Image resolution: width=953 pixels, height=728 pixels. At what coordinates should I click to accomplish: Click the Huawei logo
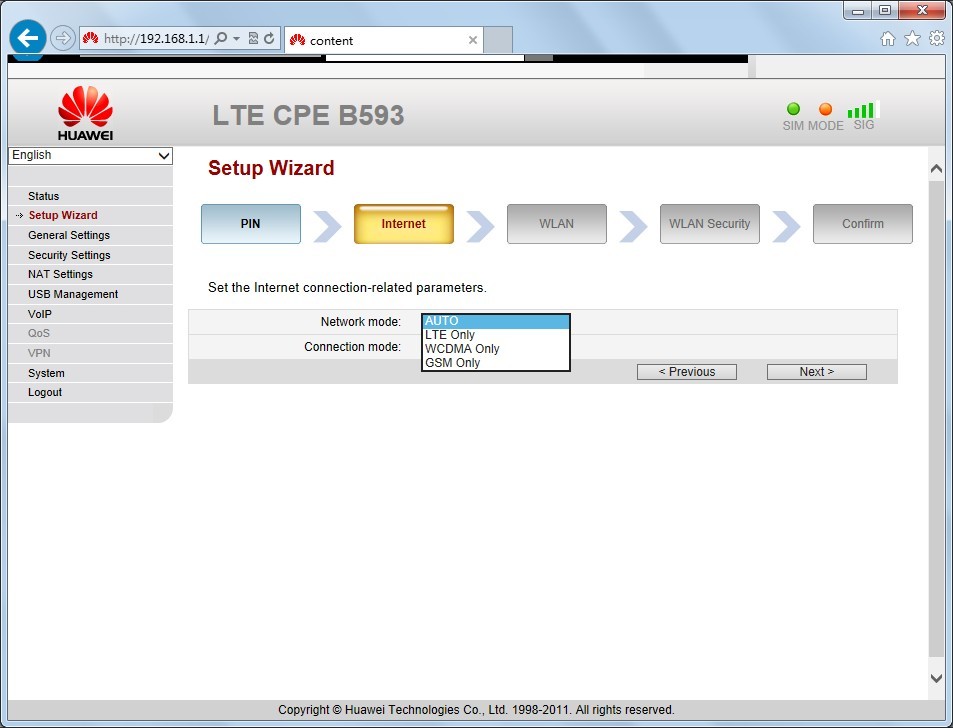[85, 113]
